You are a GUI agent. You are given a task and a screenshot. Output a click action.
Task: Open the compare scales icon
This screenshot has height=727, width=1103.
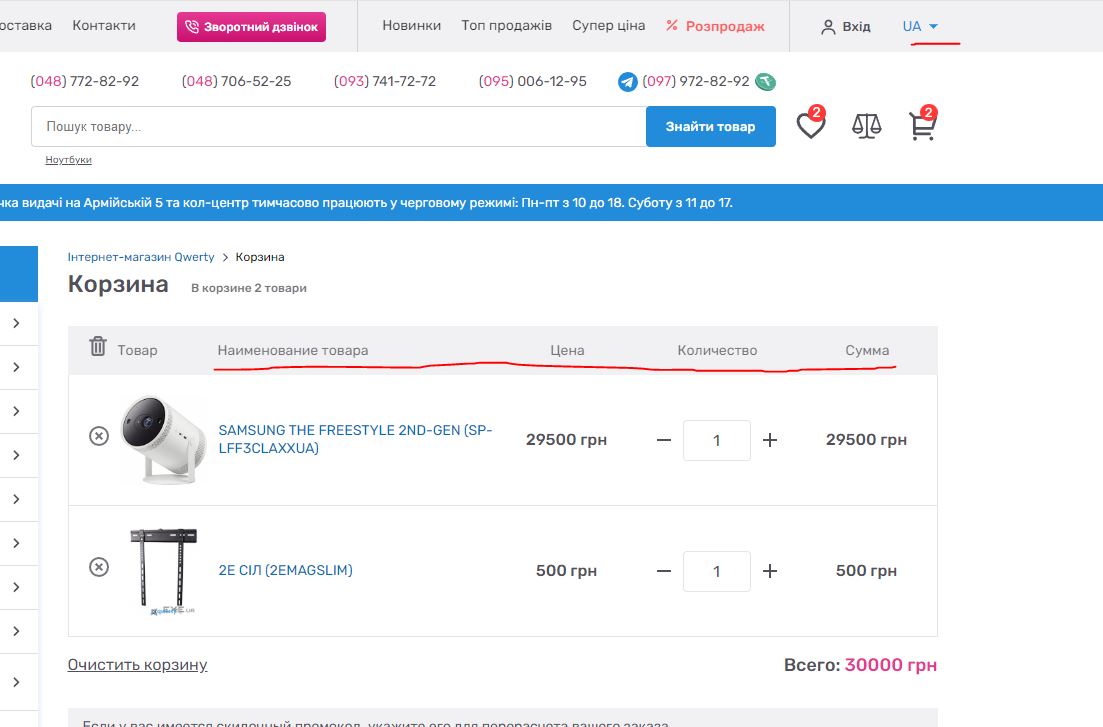click(867, 126)
